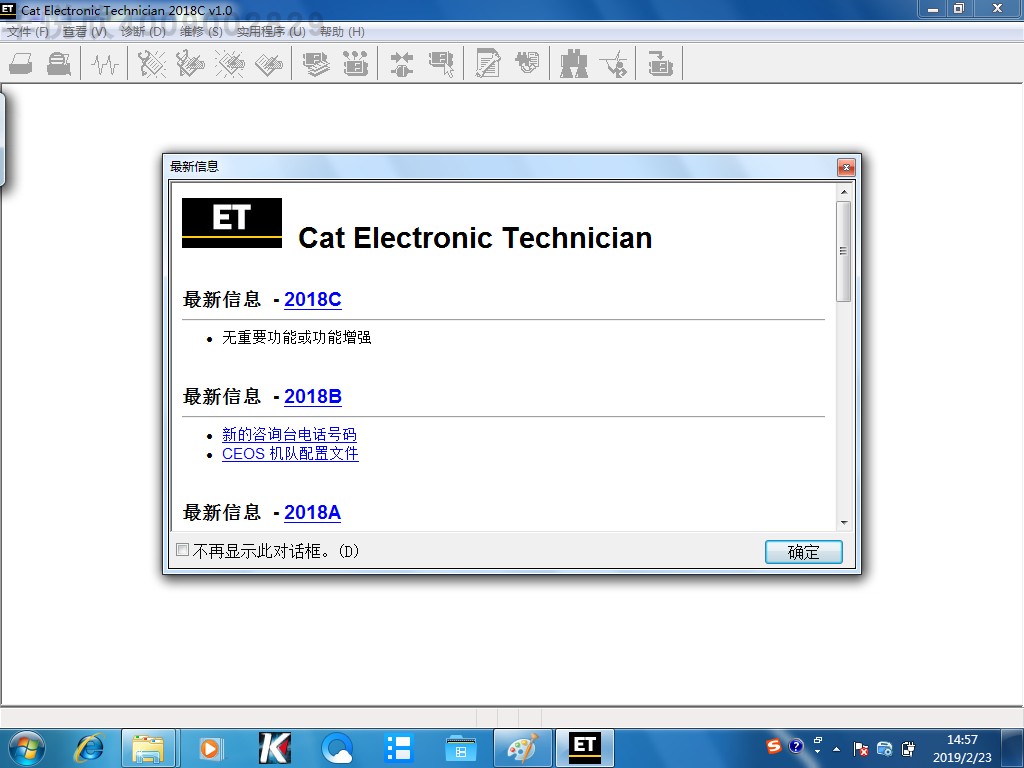Open WinFlash ECM download icon
1024x768 pixels.
point(660,64)
